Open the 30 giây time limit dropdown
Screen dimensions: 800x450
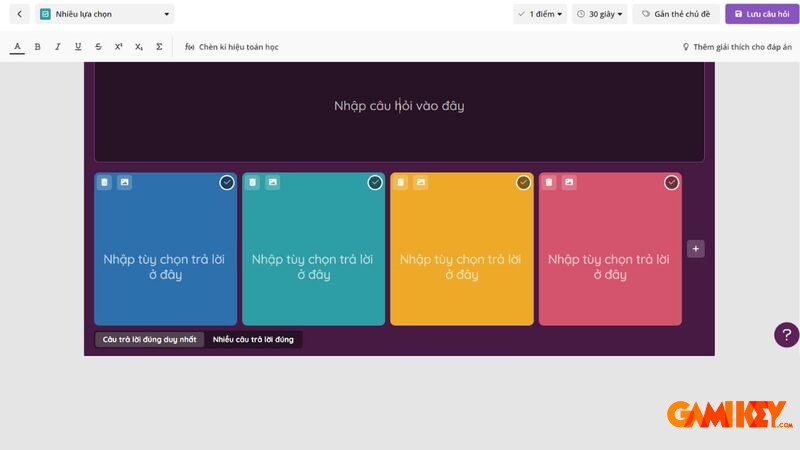point(599,14)
